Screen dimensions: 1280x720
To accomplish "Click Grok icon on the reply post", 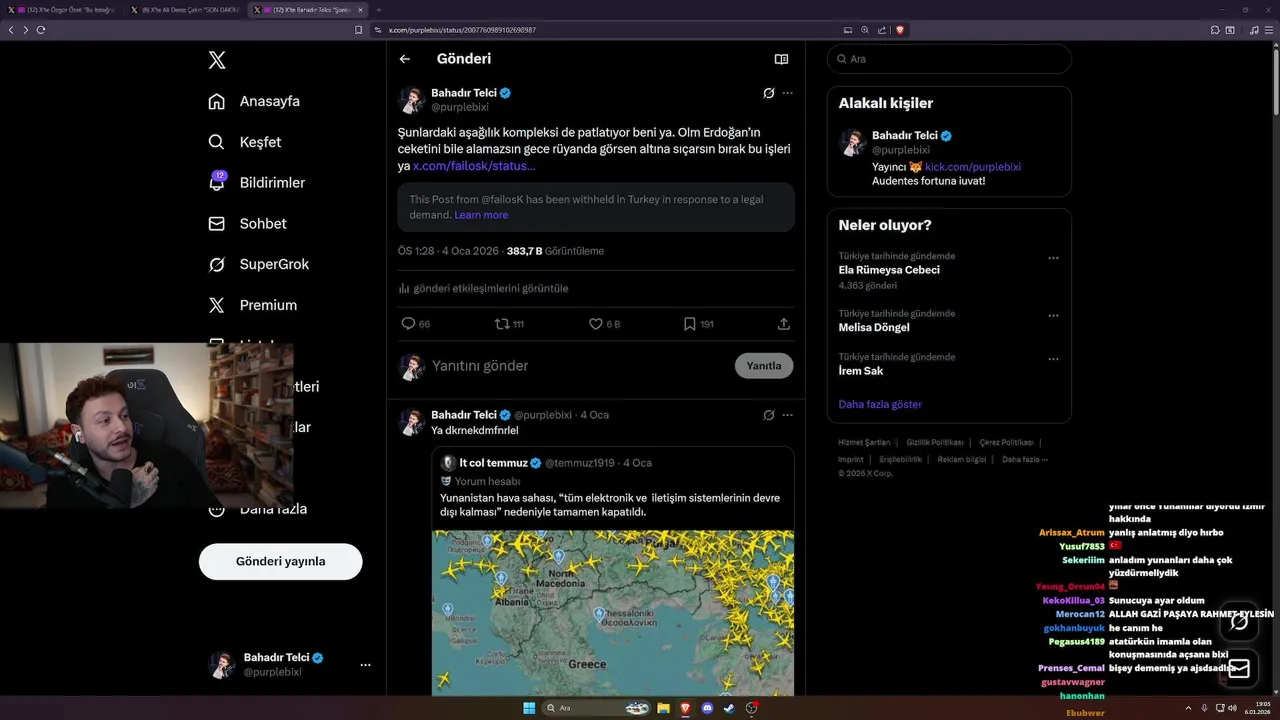I will (768, 415).
